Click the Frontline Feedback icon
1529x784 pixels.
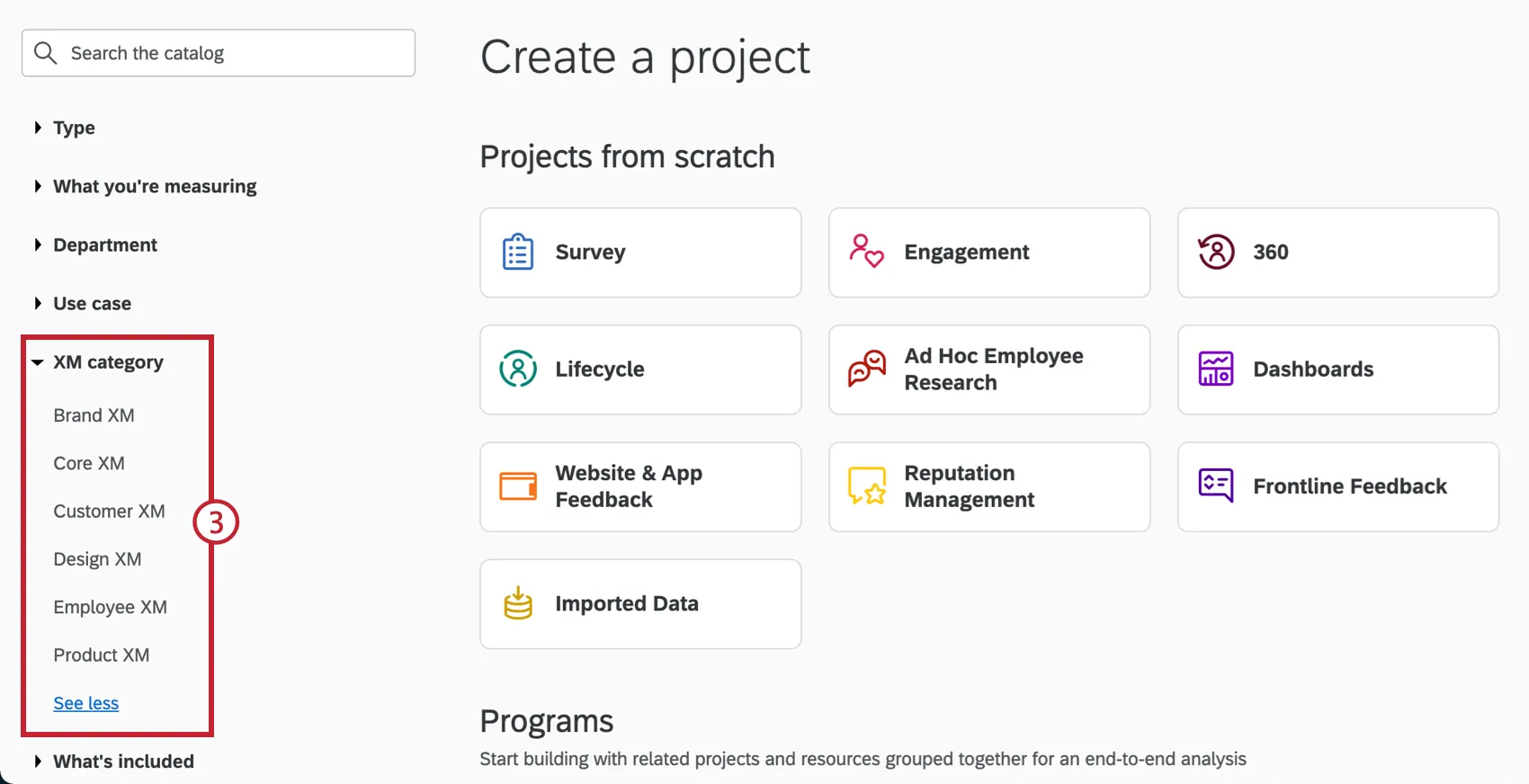coord(1216,486)
